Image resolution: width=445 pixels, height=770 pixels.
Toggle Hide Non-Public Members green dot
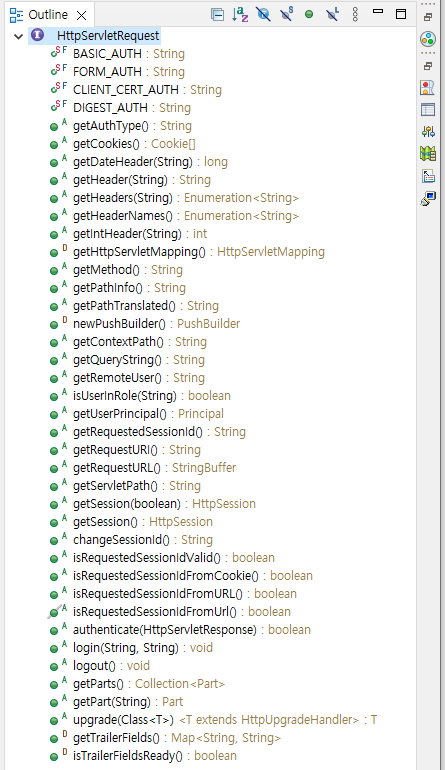309,14
